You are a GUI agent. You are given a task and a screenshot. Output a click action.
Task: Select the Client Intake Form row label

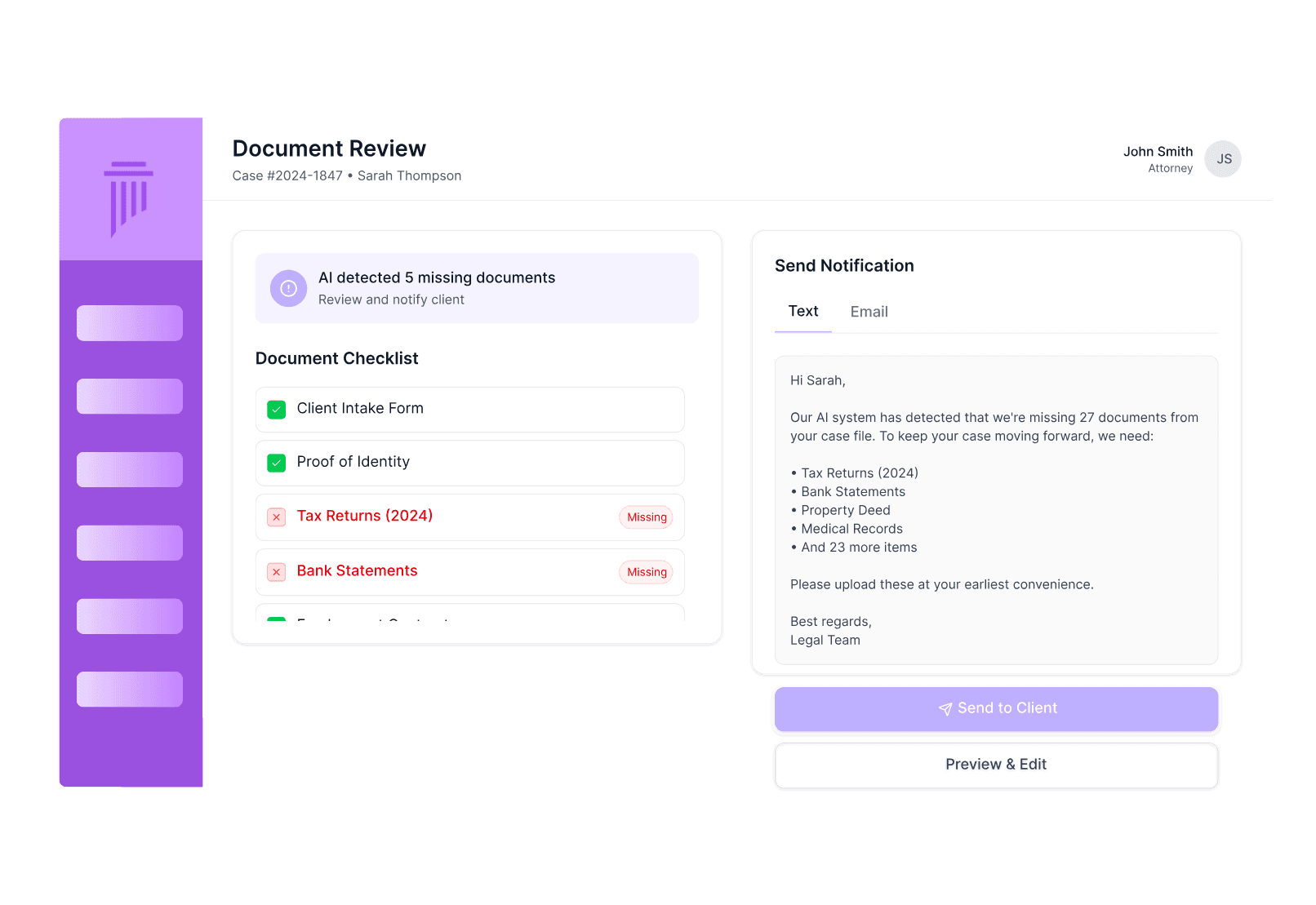point(360,408)
